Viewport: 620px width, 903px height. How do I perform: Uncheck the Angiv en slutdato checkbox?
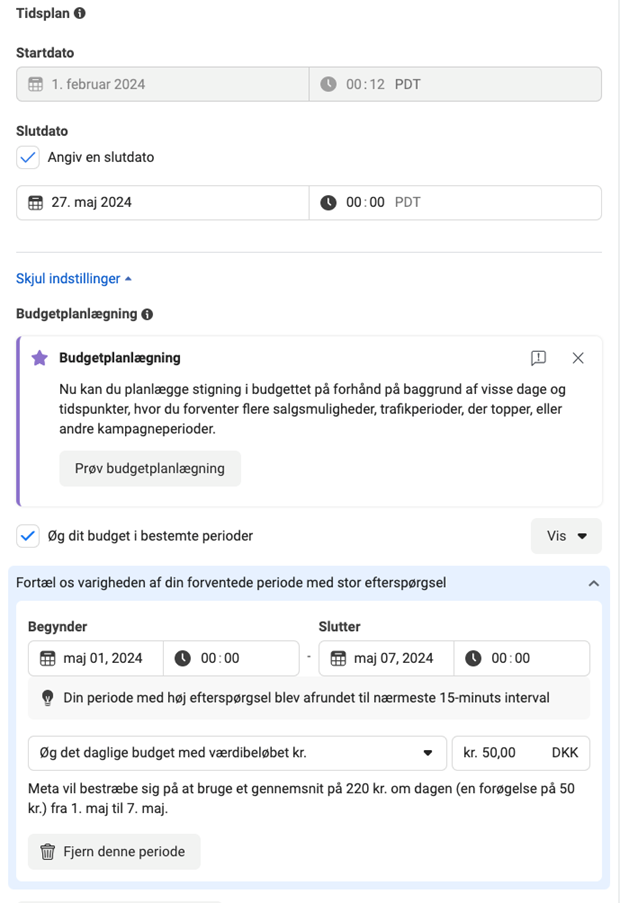point(28,157)
